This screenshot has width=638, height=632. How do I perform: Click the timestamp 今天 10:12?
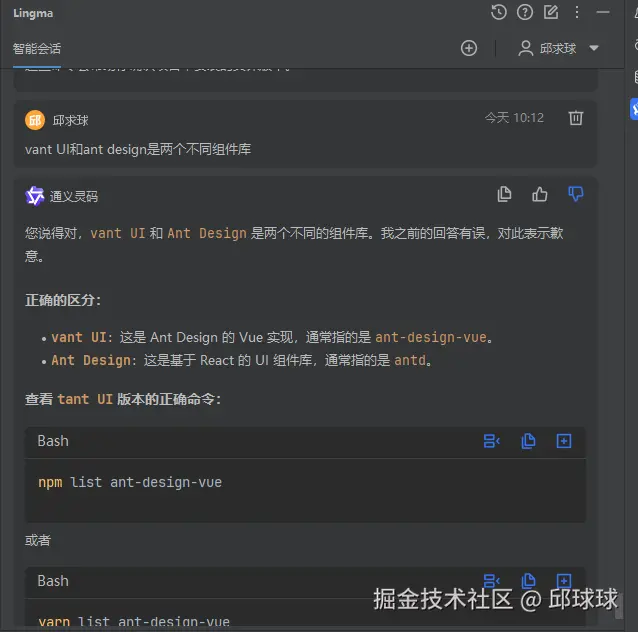(x=514, y=118)
